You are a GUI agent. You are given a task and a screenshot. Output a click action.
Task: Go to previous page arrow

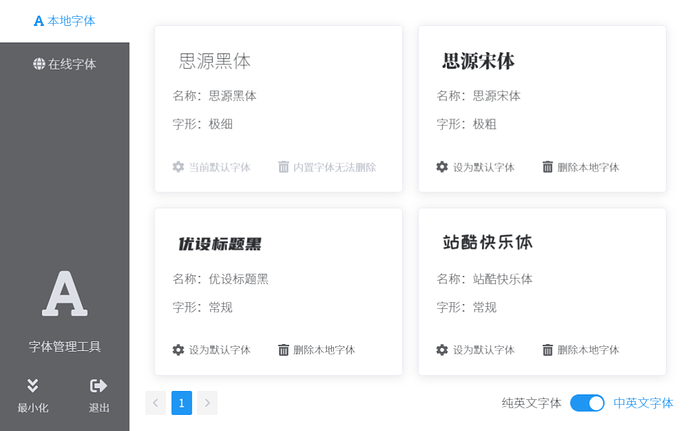[x=156, y=403]
